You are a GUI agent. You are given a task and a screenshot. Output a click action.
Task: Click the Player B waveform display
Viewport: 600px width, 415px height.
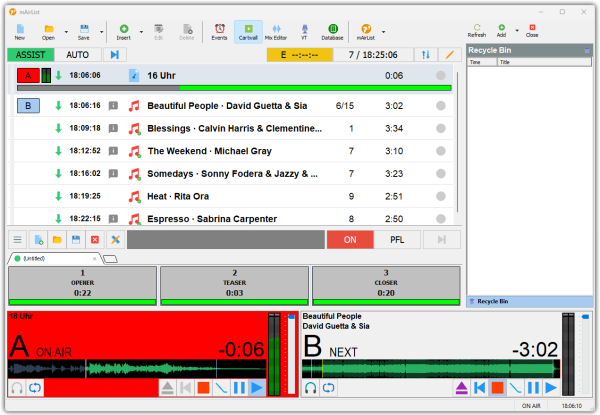tap(431, 369)
